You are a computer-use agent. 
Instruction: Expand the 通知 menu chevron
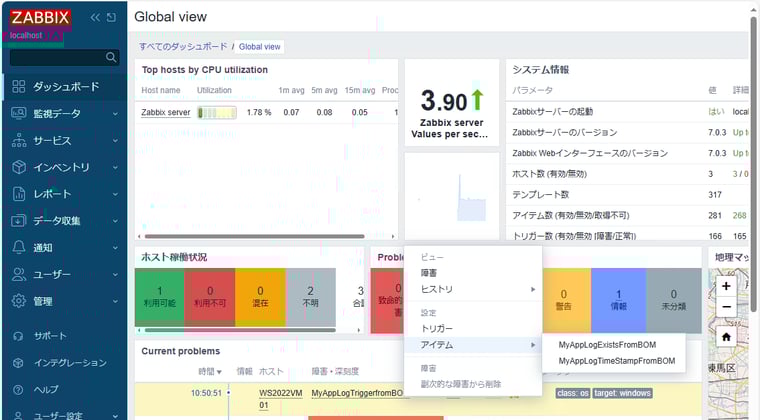[115, 248]
